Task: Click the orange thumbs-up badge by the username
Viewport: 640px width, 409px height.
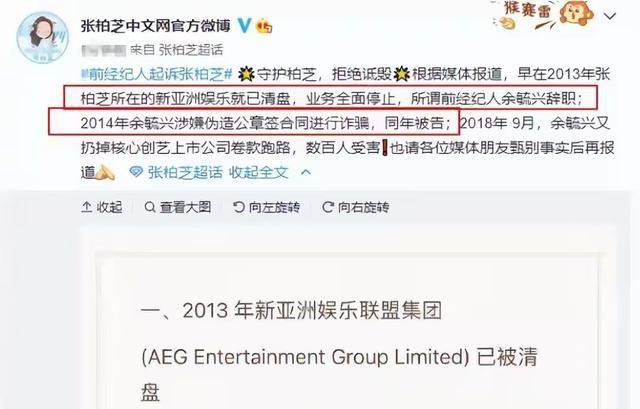Action: (264, 27)
